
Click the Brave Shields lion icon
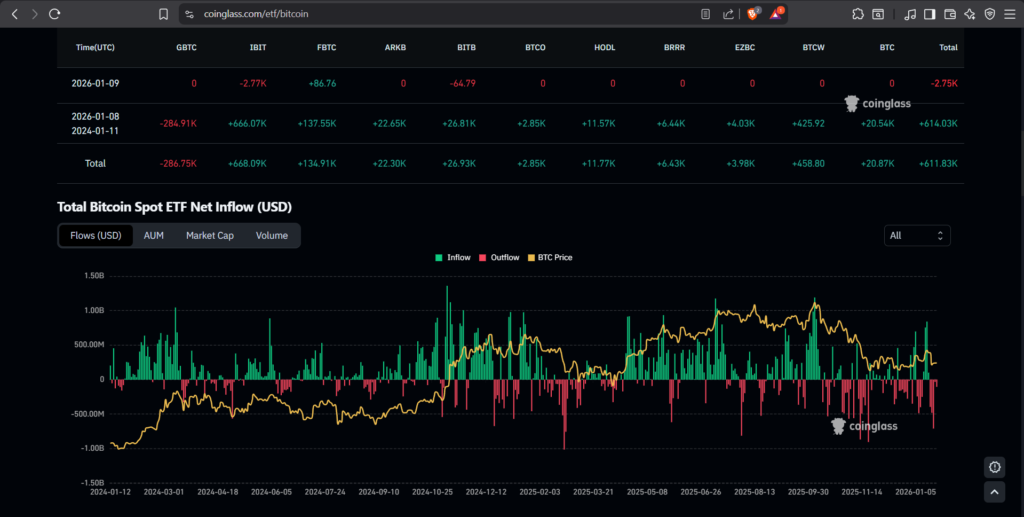pyautogui.click(x=752, y=14)
